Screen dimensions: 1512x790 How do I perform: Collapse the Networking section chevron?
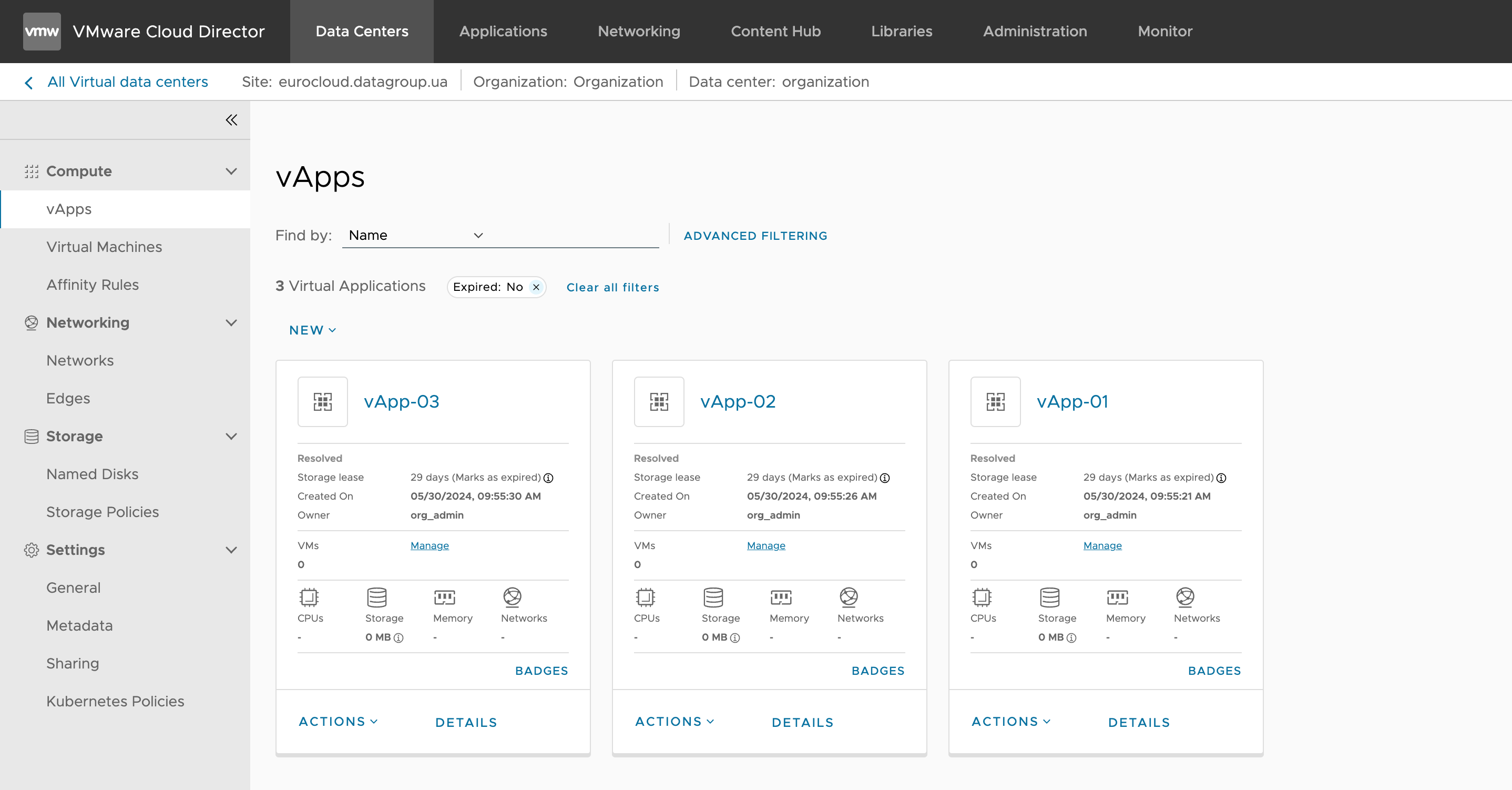231,323
